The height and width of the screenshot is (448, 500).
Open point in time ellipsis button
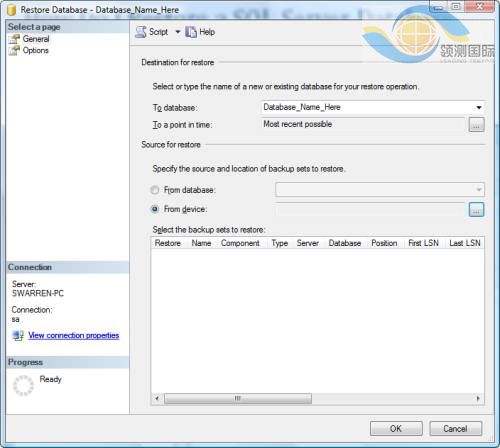(476, 125)
